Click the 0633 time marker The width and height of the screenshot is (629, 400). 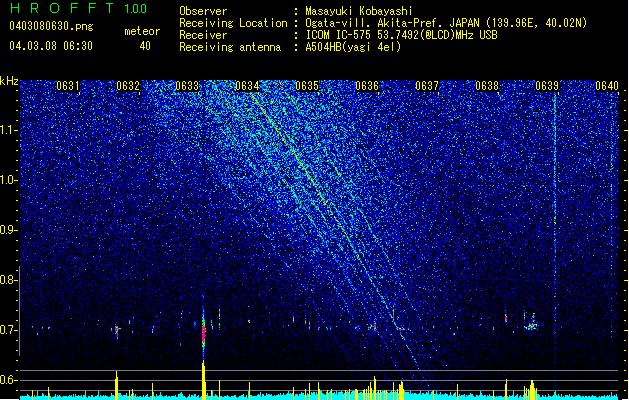(187, 86)
